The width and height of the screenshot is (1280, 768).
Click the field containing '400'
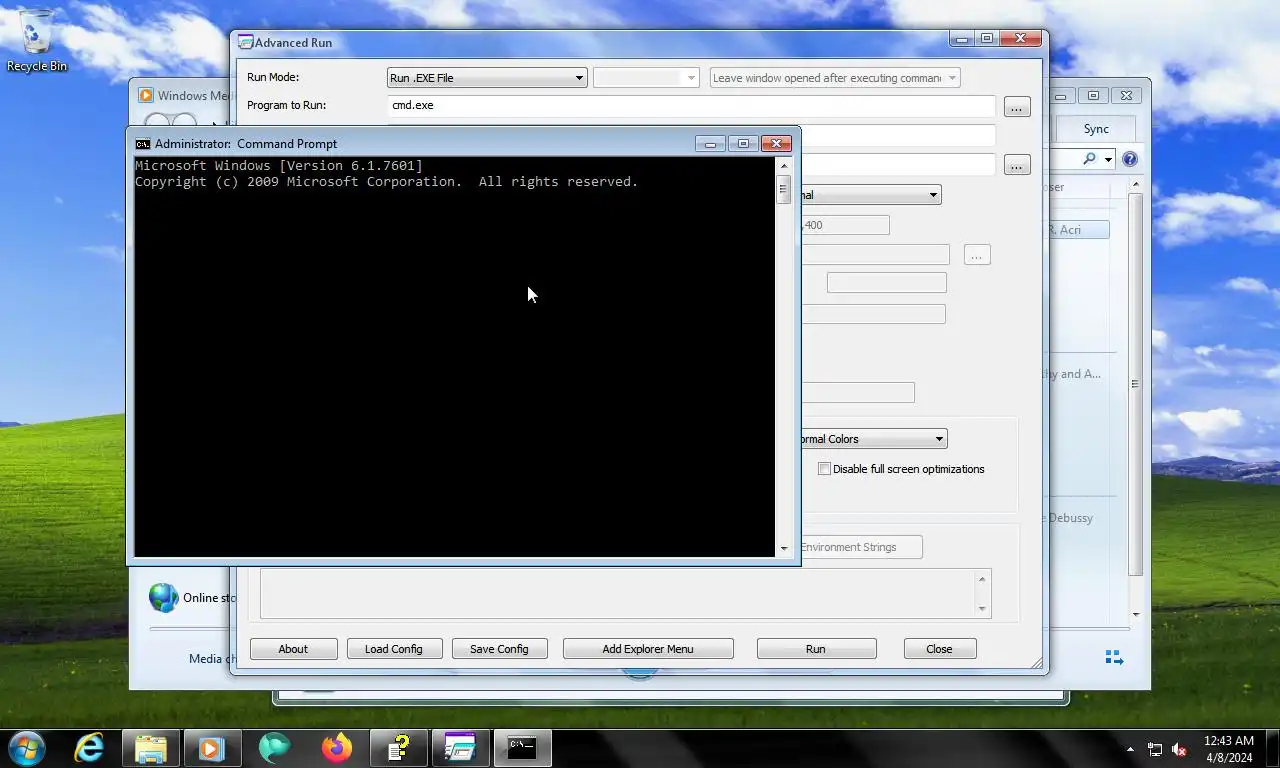(x=845, y=225)
